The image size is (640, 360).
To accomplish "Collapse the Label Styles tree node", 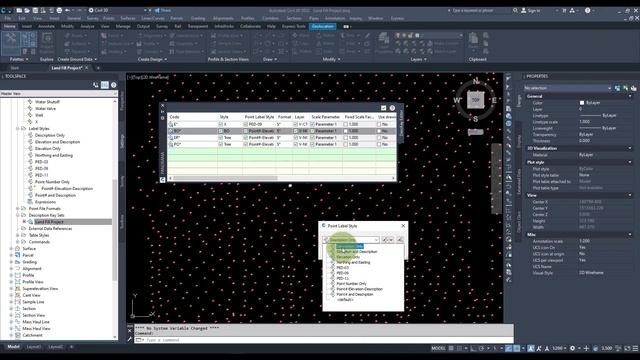I will [x=18, y=129].
